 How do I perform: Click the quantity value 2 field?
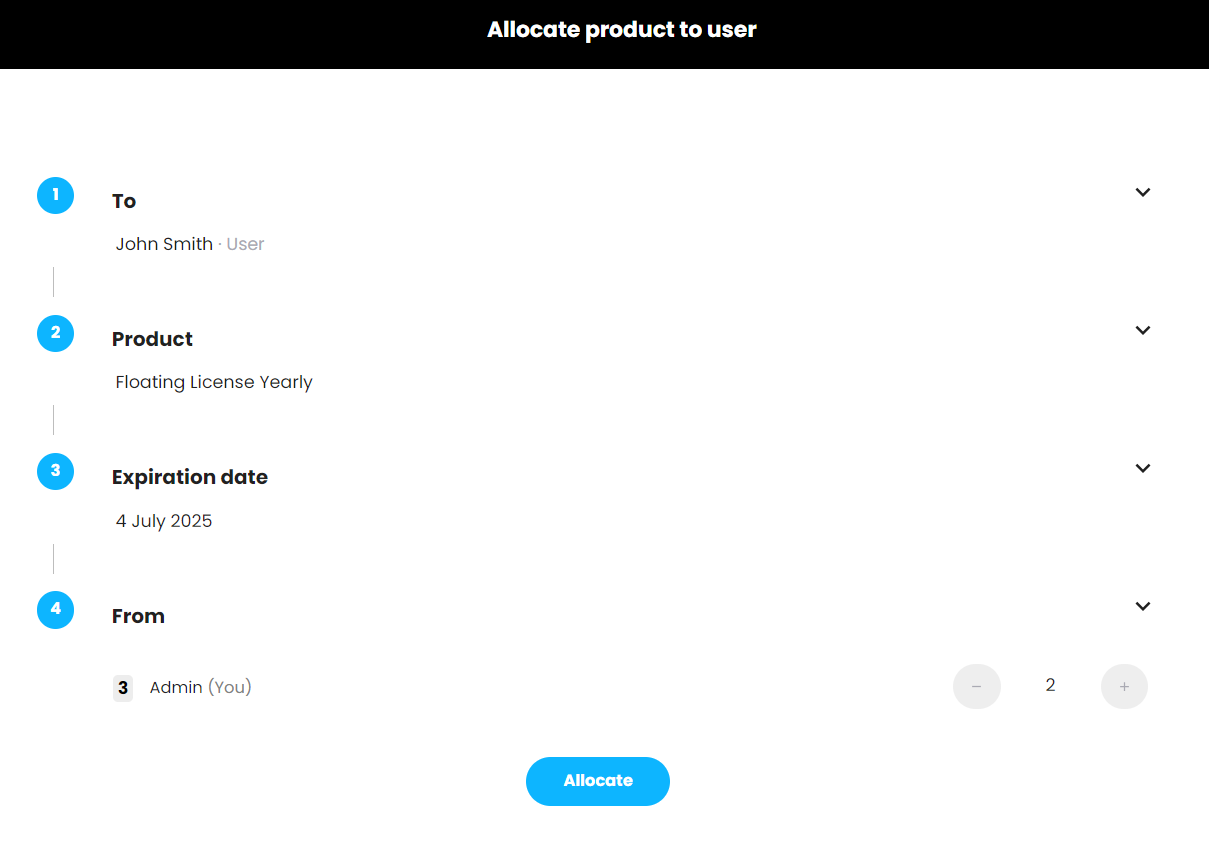click(x=1050, y=686)
